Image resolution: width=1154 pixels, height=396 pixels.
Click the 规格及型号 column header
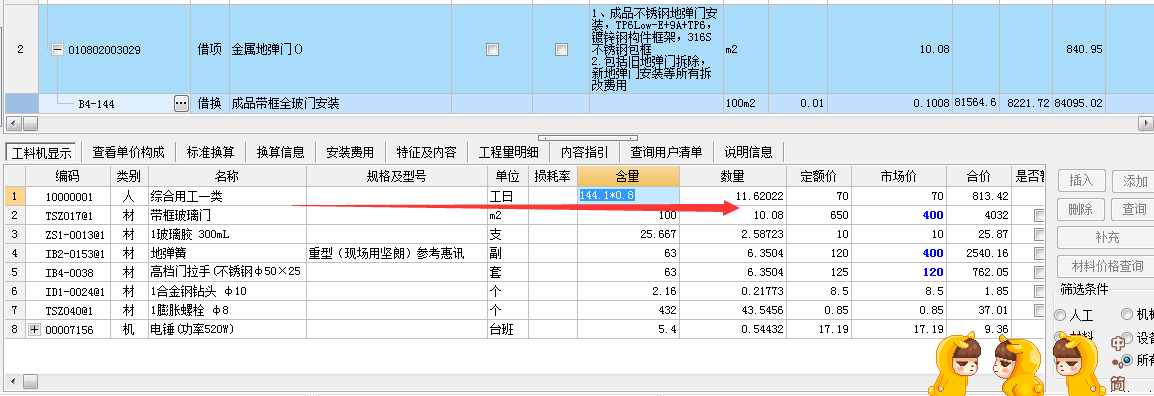396,177
